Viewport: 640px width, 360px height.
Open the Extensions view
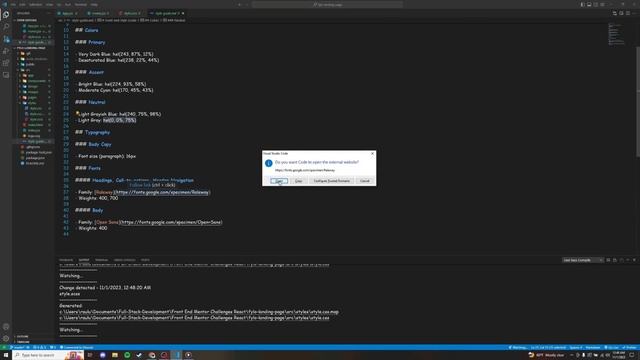point(6,63)
